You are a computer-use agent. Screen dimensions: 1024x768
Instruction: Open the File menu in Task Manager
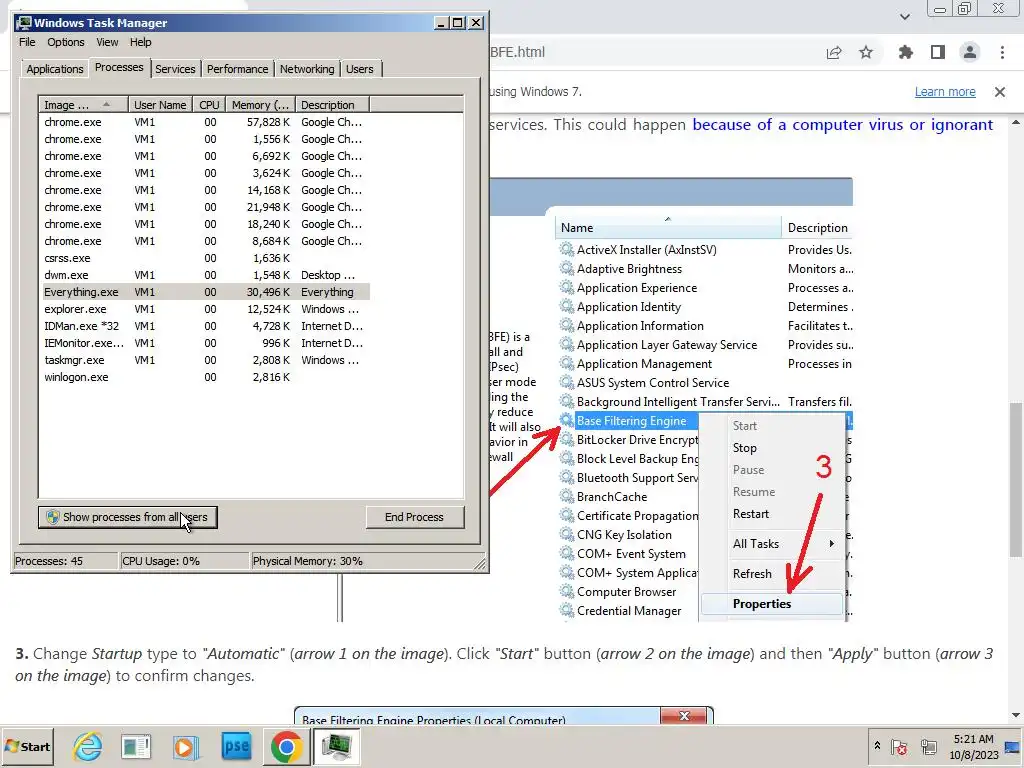tap(27, 42)
